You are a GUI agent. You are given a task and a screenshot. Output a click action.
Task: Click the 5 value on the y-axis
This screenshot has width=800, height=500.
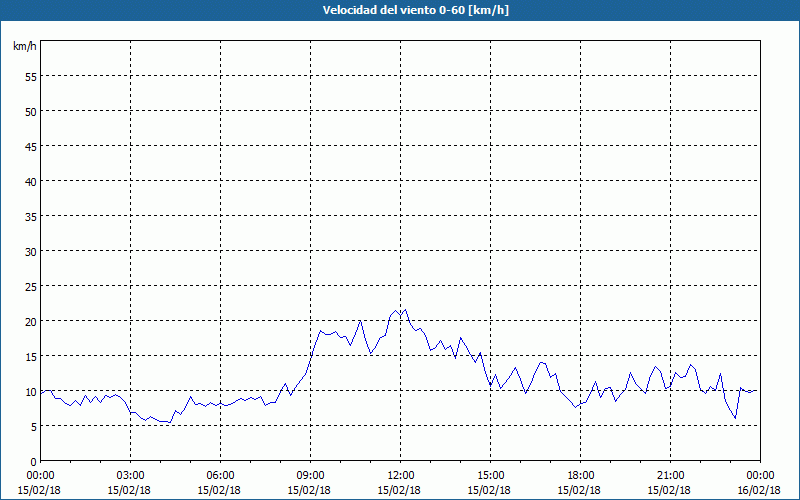(34, 427)
